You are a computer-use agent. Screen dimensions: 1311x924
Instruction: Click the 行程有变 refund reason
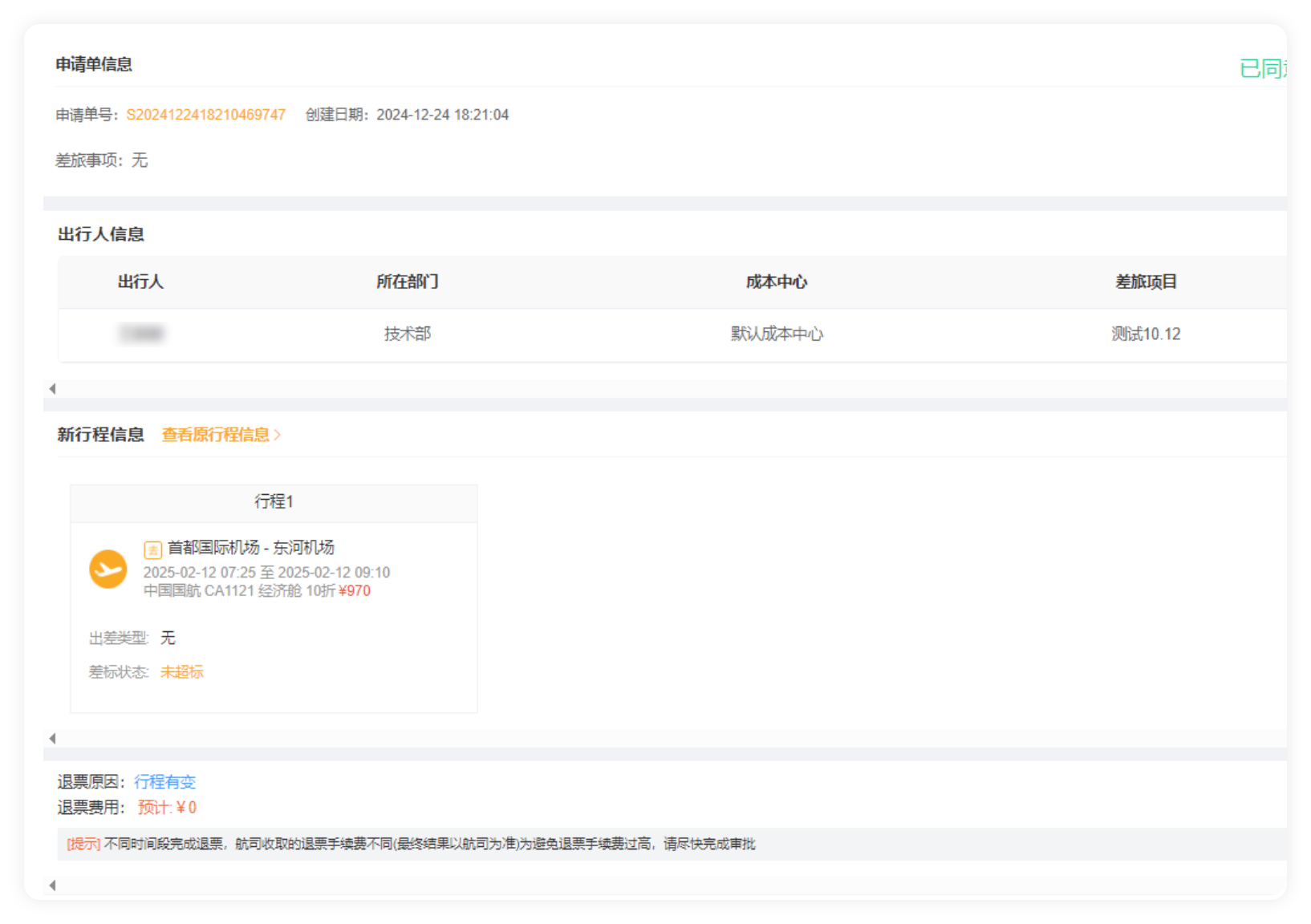(x=164, y=782)
